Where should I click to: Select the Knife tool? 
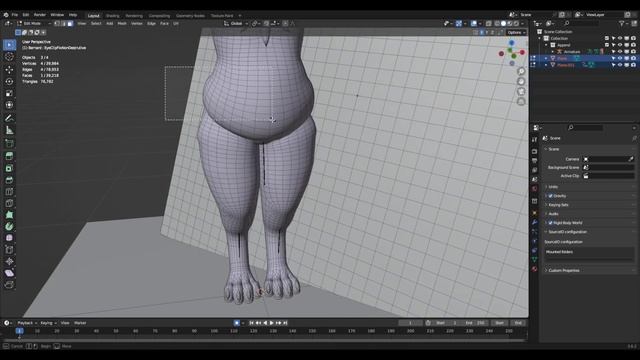pyautogui.click(x=9, y=203)
